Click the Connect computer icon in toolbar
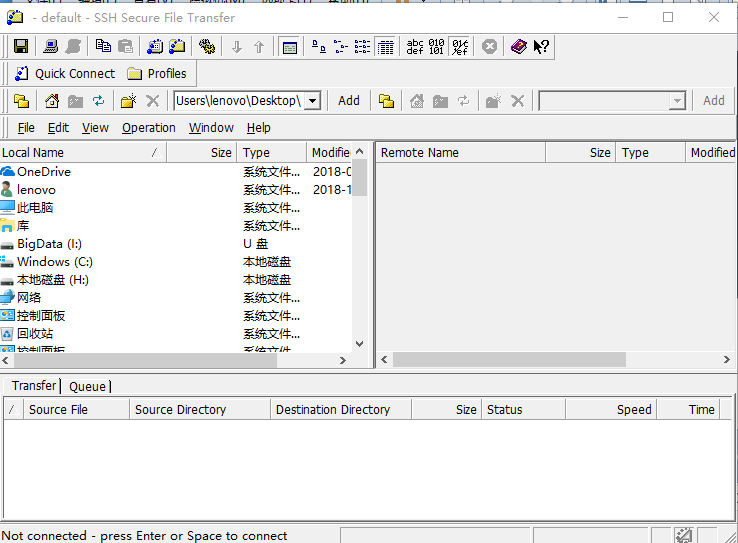This screenshot has height=543, width=738. [x=50, y=47]
